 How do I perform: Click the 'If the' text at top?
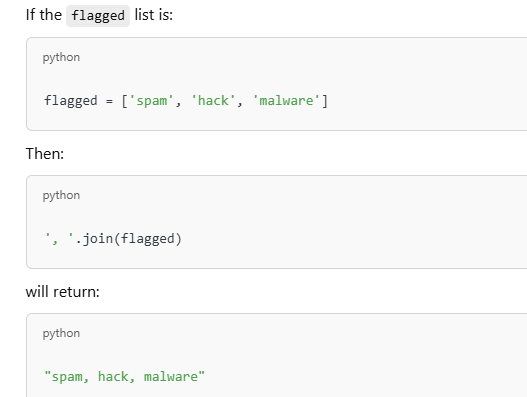point(44,15)
